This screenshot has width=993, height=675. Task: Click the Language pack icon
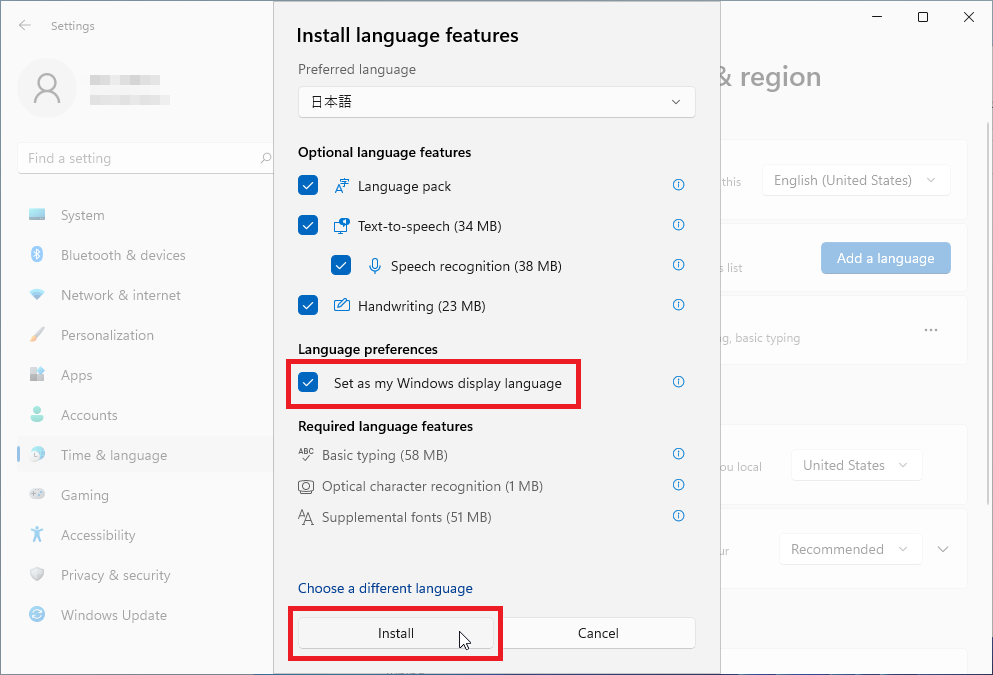[341, 186]
